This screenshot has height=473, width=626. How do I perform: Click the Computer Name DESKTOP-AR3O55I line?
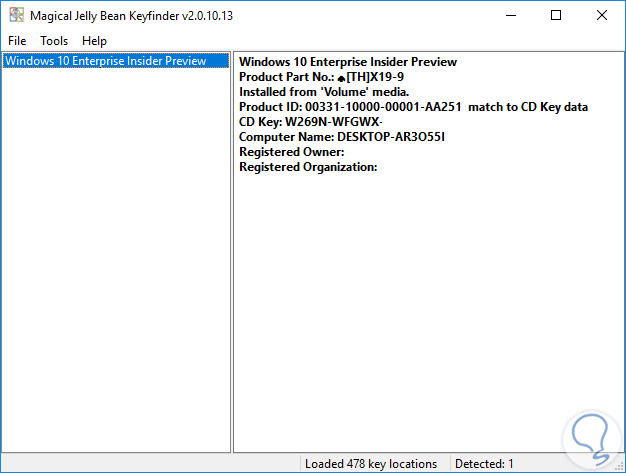coord(342,137)
